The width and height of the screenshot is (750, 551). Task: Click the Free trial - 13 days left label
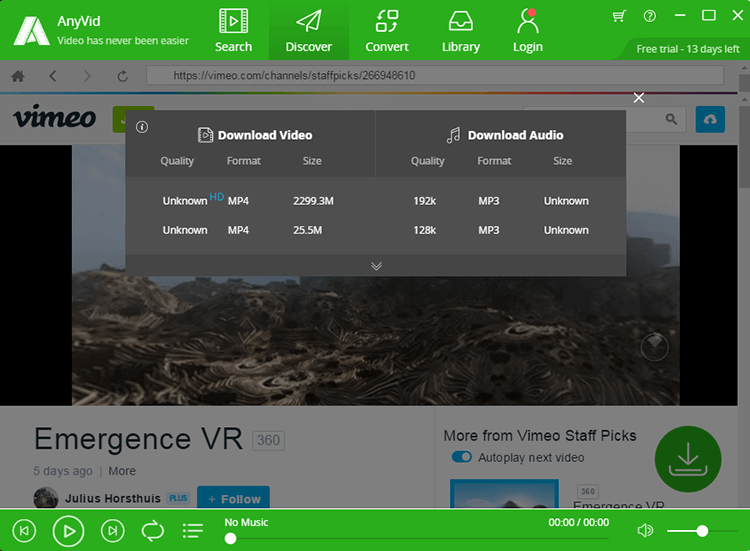coord(687,49)
